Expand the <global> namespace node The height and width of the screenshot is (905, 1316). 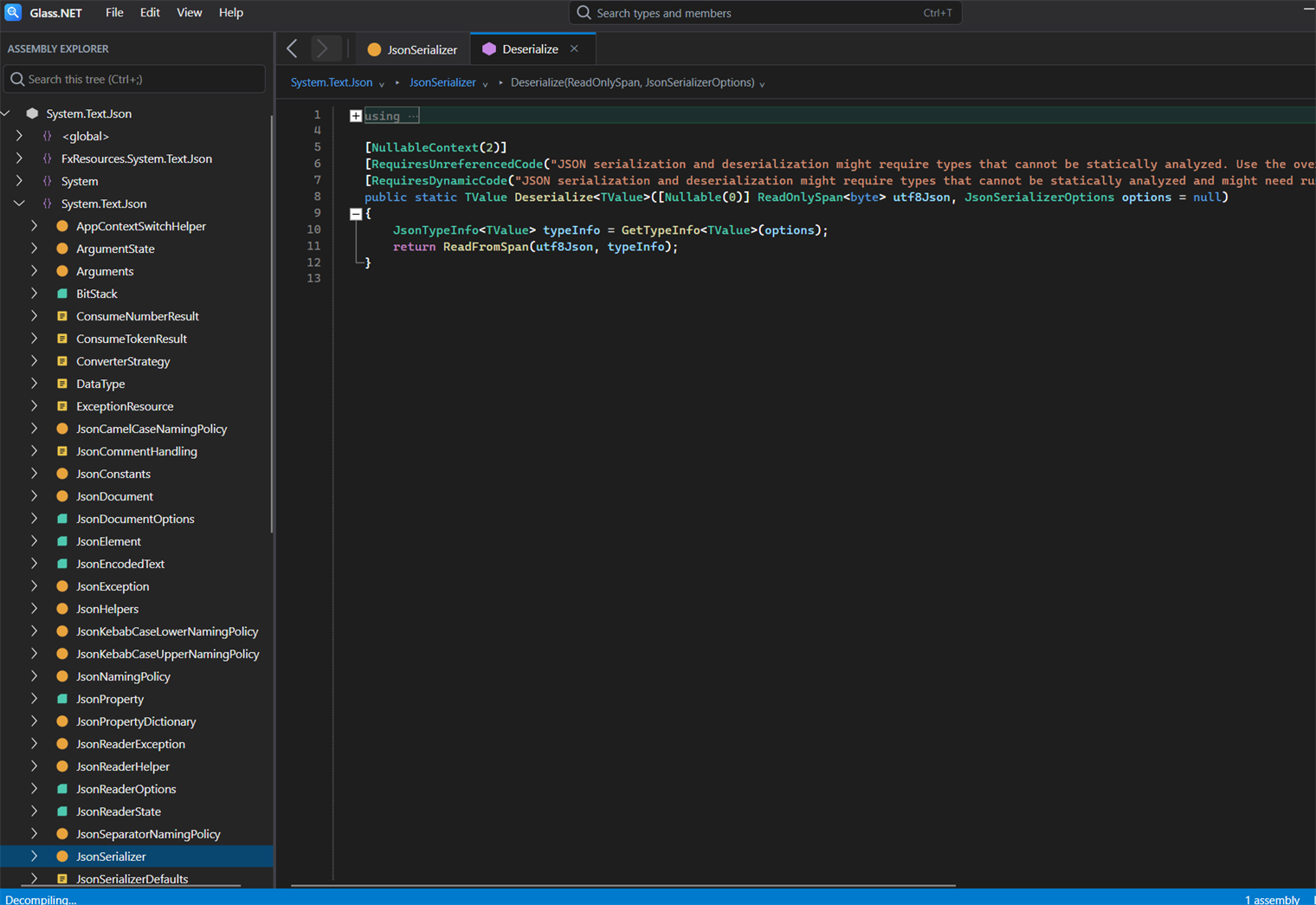[19, 136]
